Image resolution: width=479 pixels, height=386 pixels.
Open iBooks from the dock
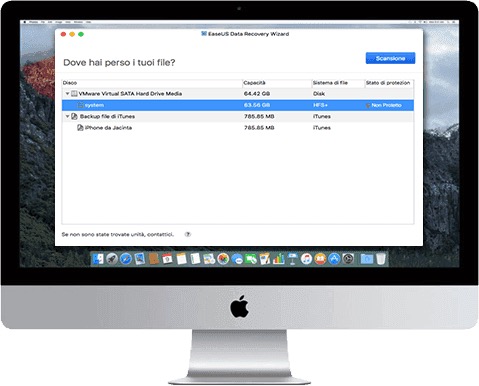click(x=320, y=259)
